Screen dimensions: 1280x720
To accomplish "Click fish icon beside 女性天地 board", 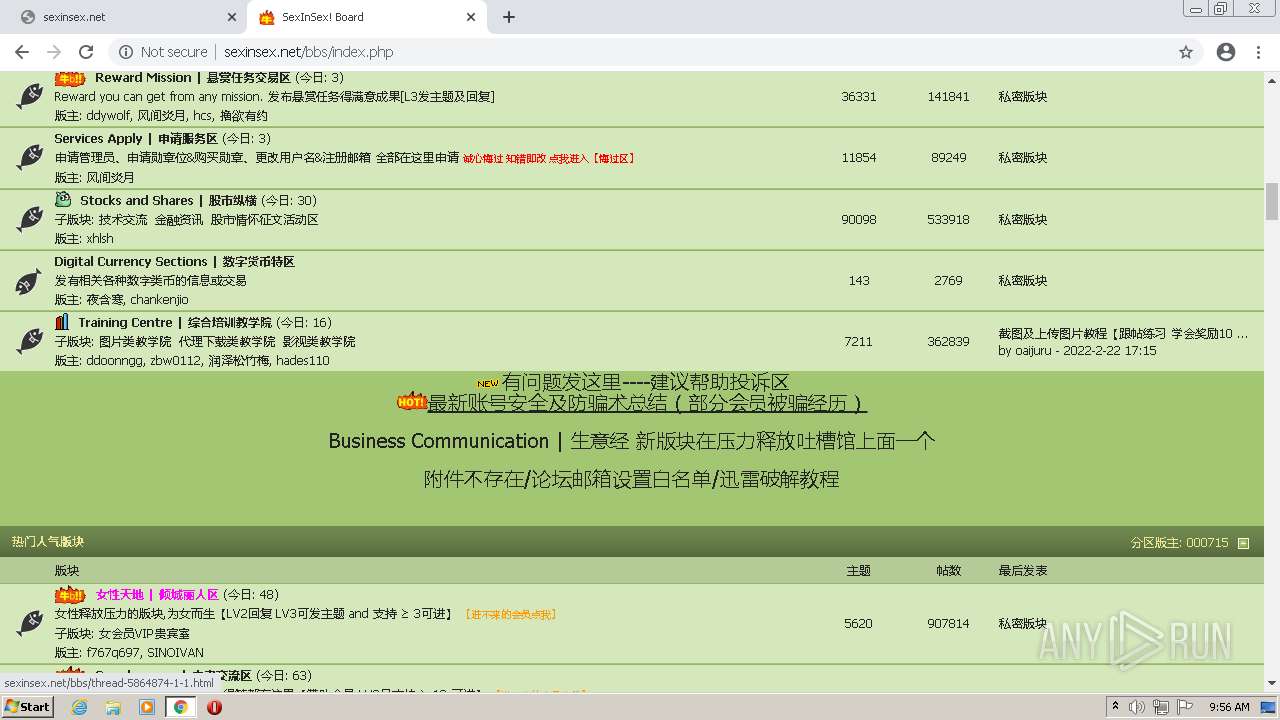I will (29, 623).
